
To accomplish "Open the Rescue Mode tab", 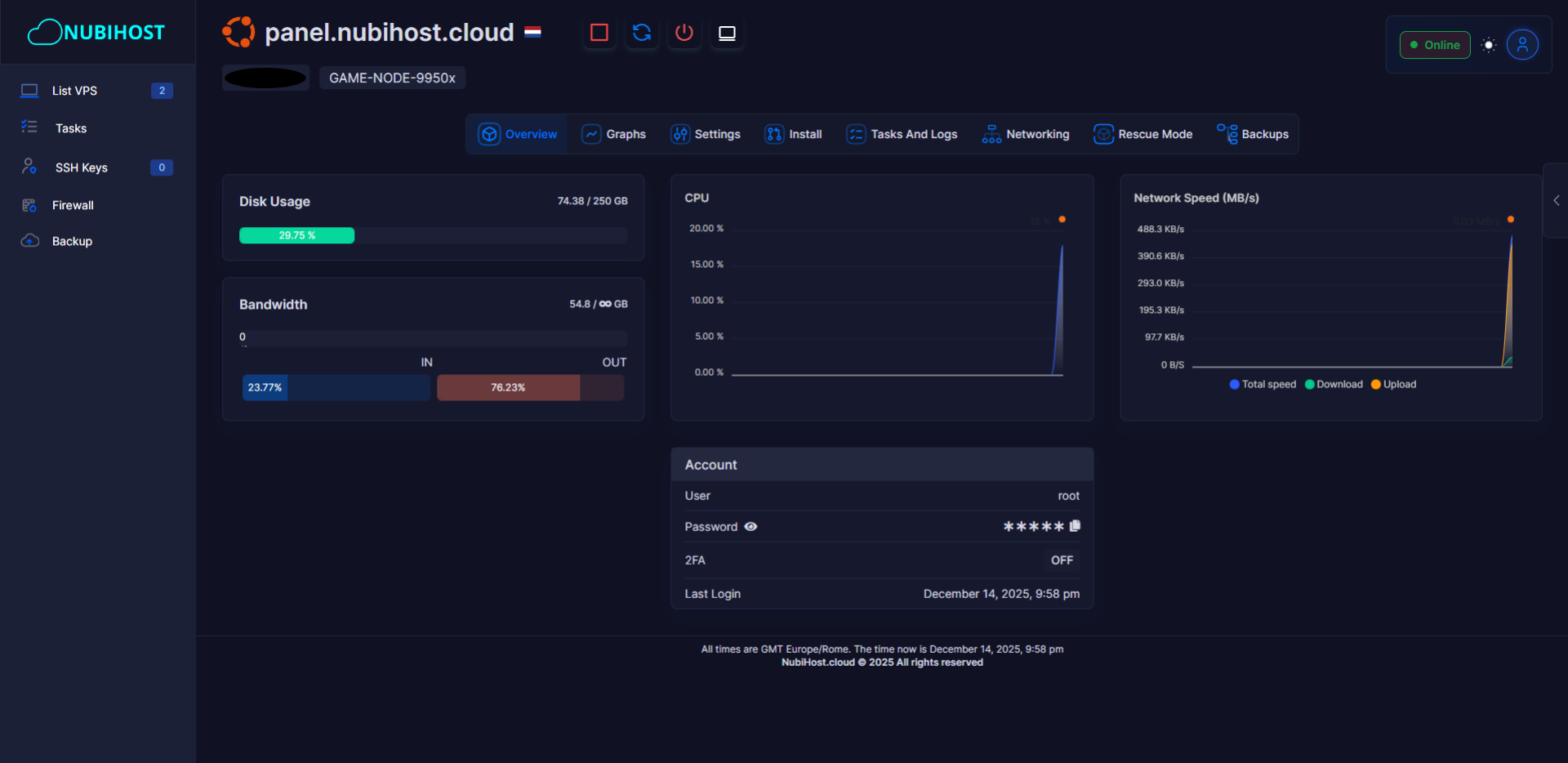I will [x=1143, y=134].
